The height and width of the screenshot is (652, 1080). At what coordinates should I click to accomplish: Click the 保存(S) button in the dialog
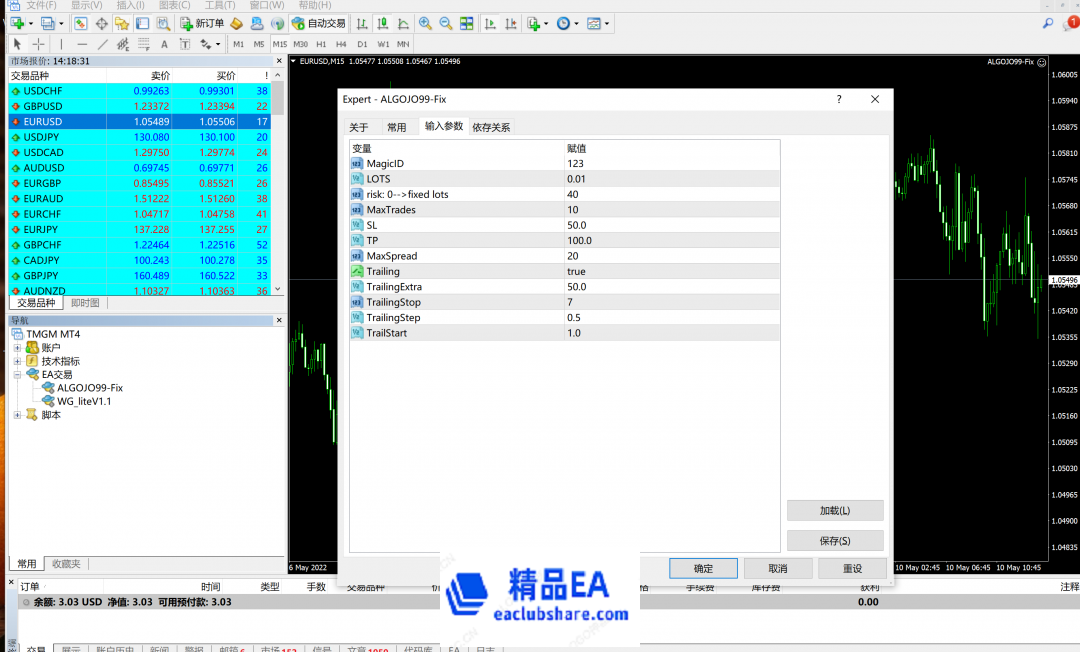835,540
